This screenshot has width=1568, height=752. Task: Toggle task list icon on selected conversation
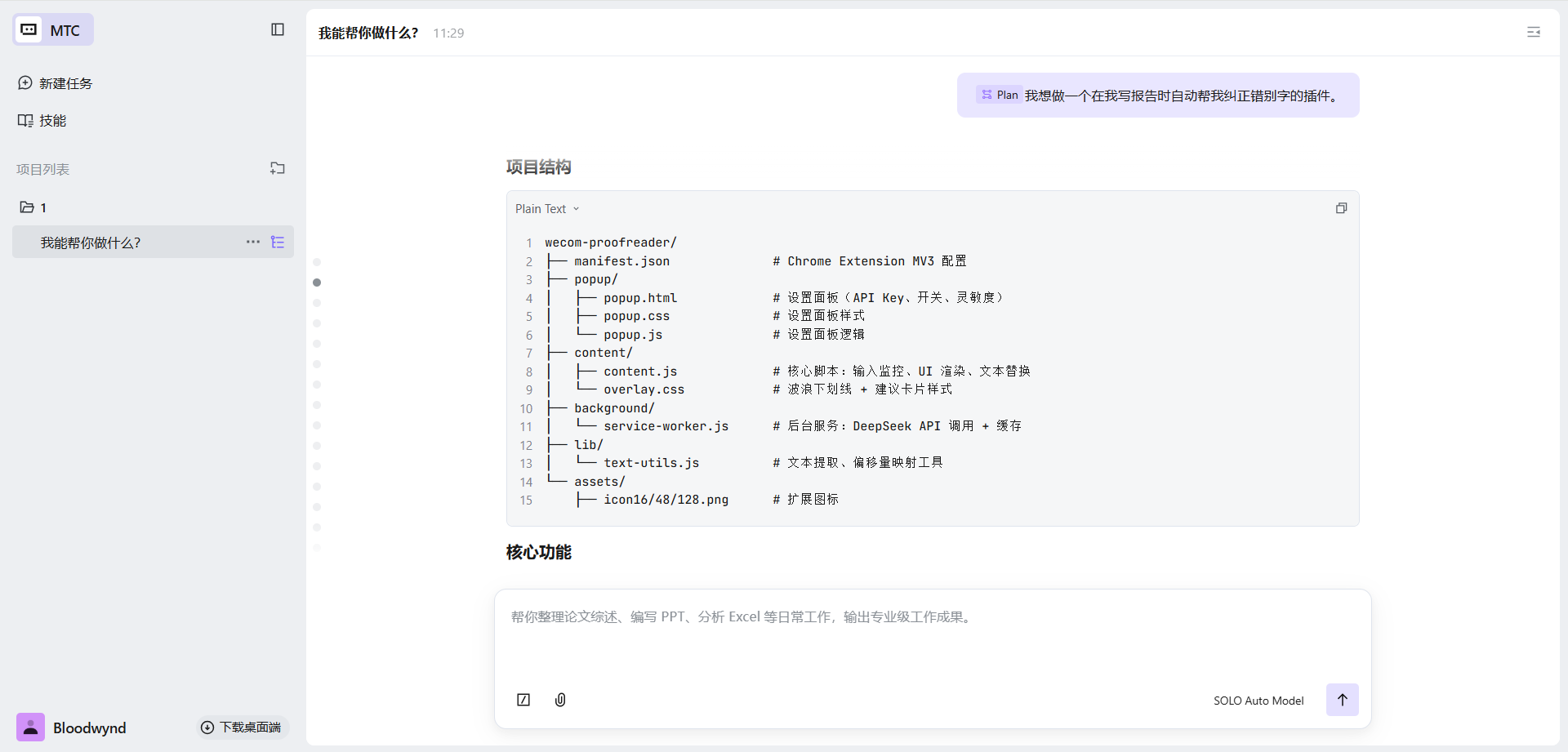tap(278, 243)
